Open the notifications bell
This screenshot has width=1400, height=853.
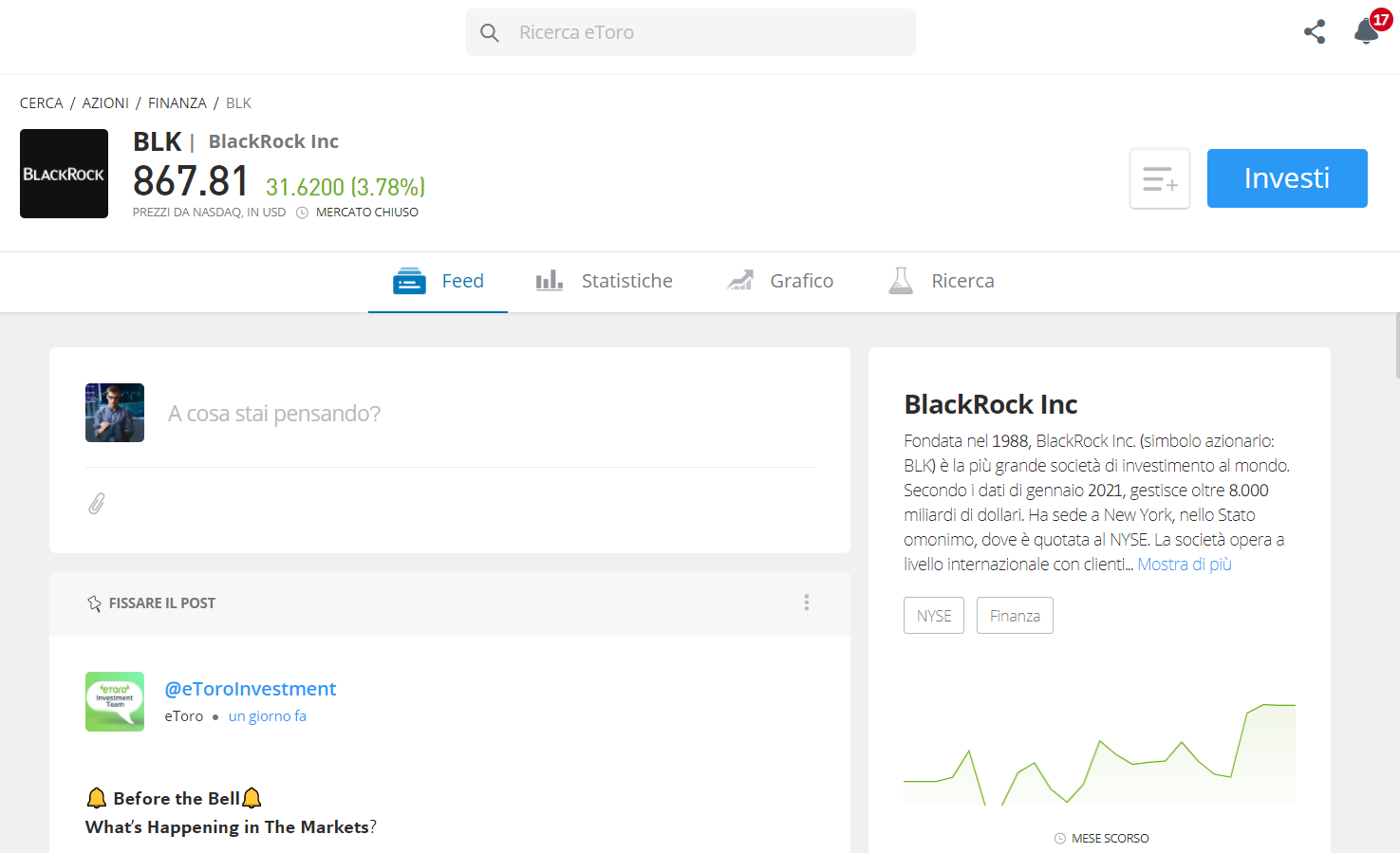point(1367,31)
